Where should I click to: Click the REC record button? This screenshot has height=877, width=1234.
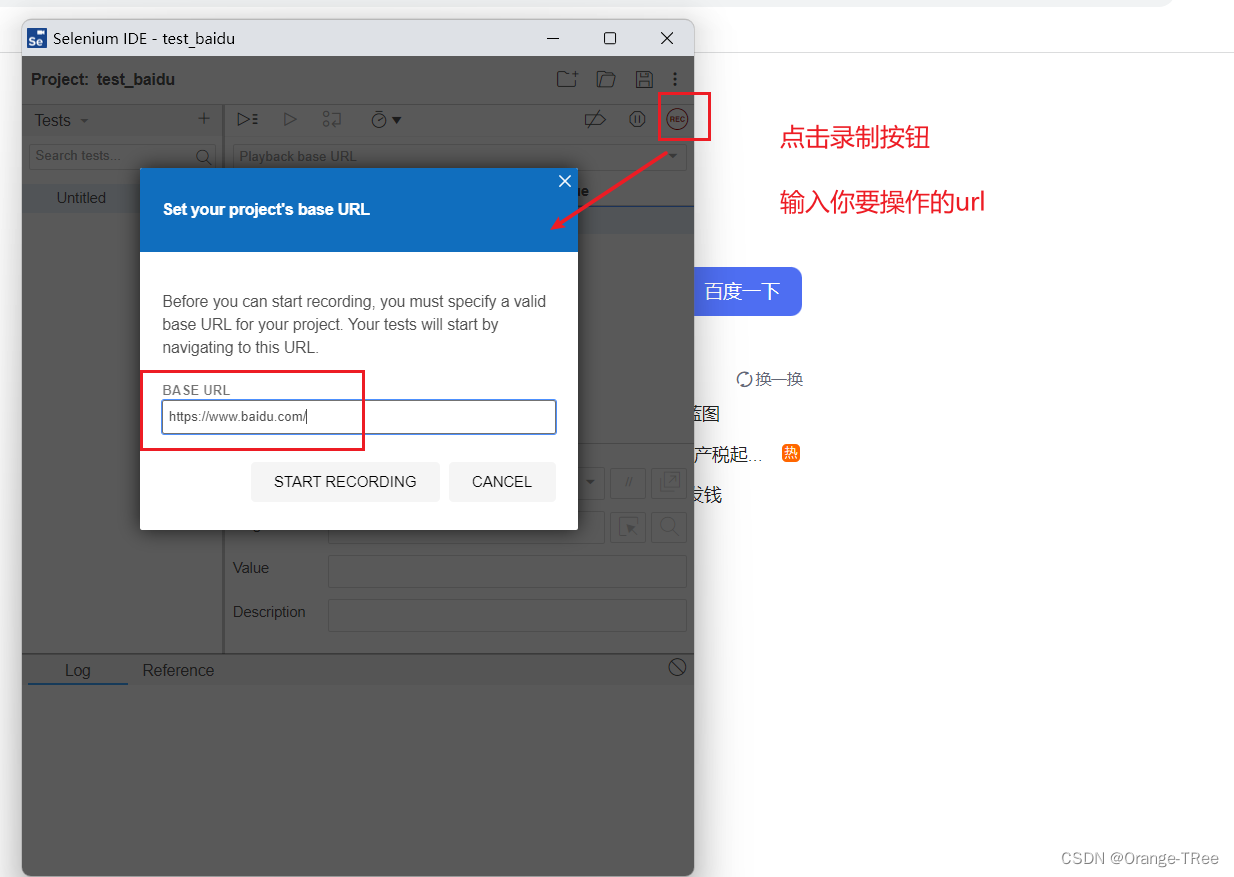tap(677, 119)
